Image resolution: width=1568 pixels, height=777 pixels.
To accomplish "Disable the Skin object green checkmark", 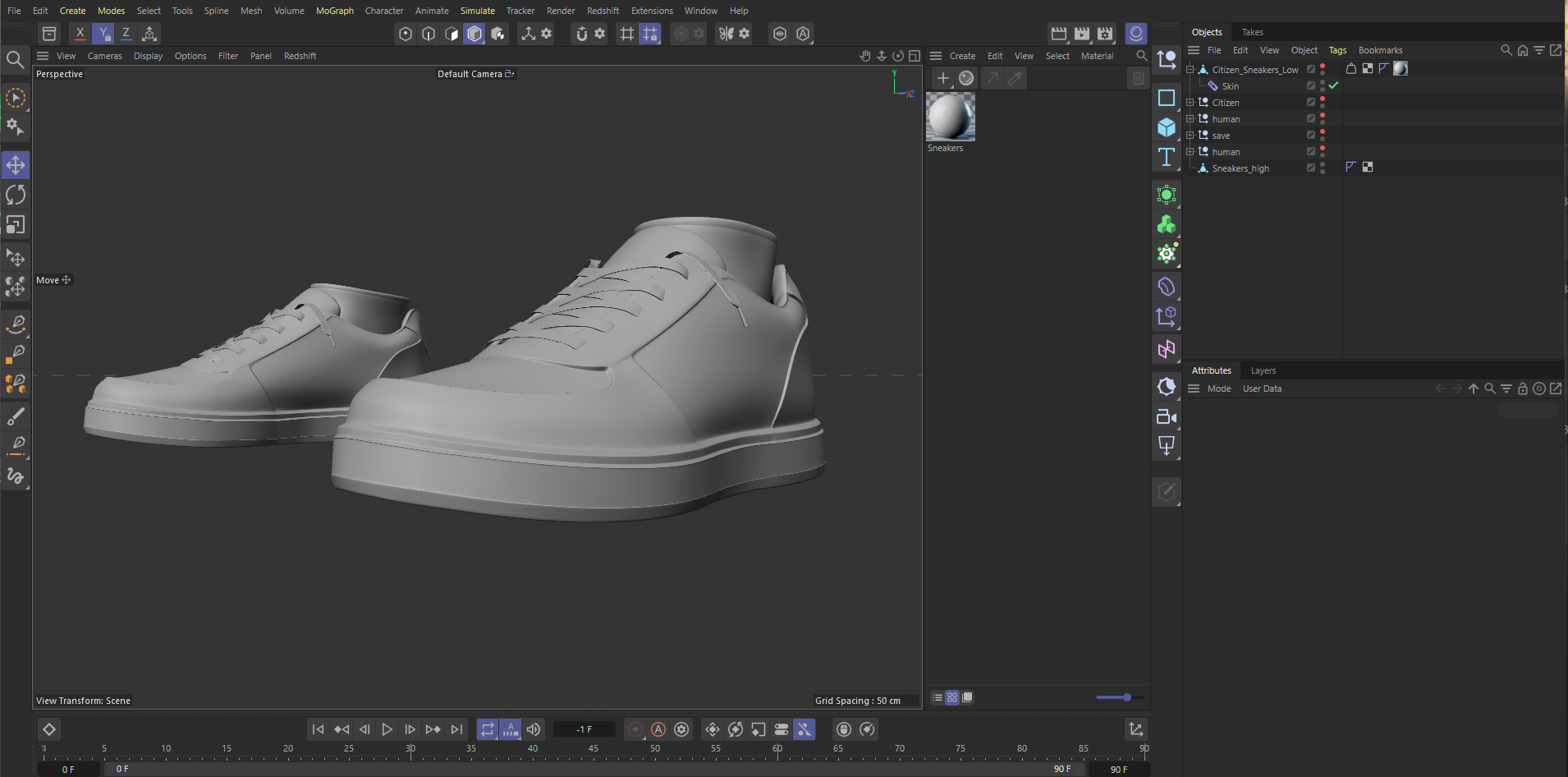I will point(1333,85).
